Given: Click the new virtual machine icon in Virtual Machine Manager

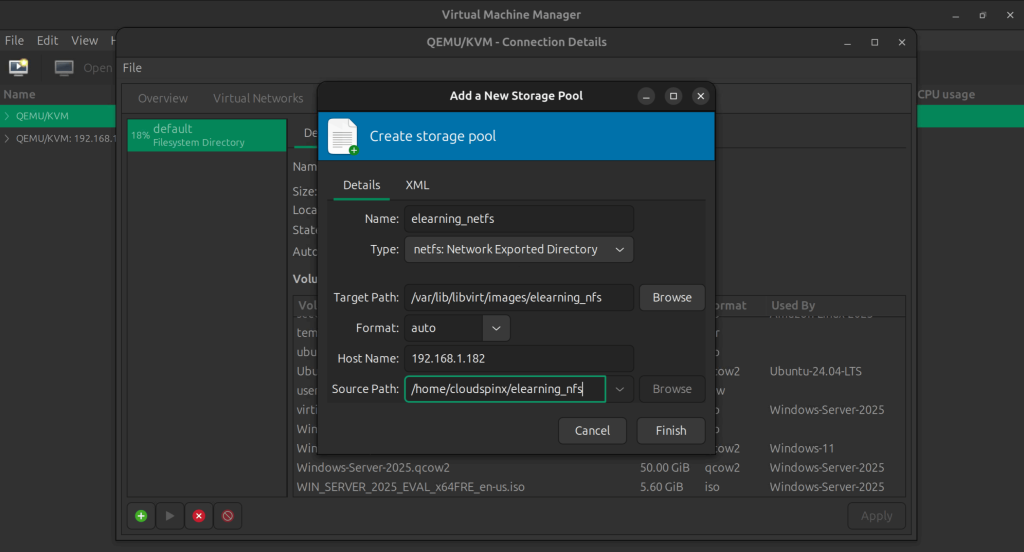Looking at the screenshot, I should click(x=18, y=67).
